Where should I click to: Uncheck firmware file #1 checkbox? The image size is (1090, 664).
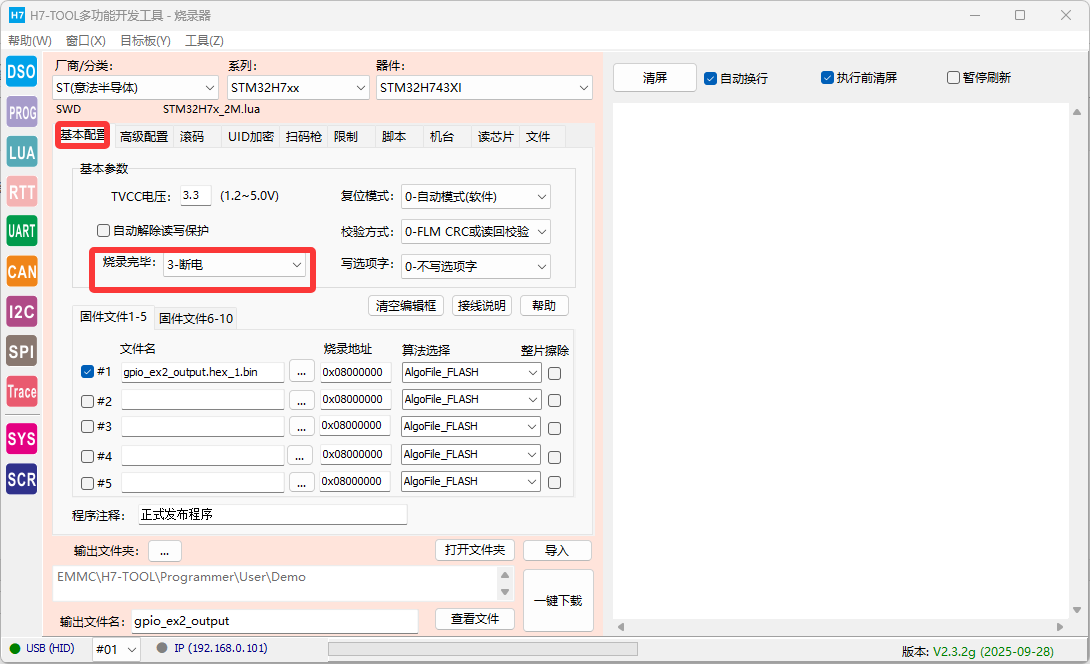(x=87, y=372)
